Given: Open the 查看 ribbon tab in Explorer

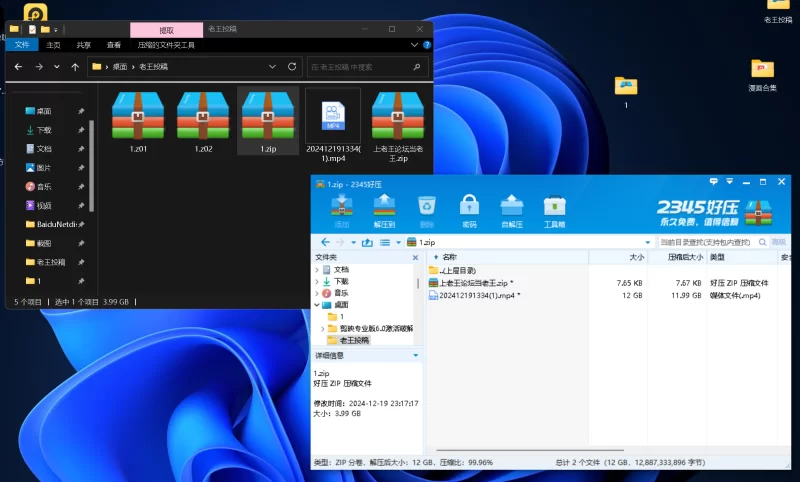Looking at the screenshot, I should coord(114,45).
